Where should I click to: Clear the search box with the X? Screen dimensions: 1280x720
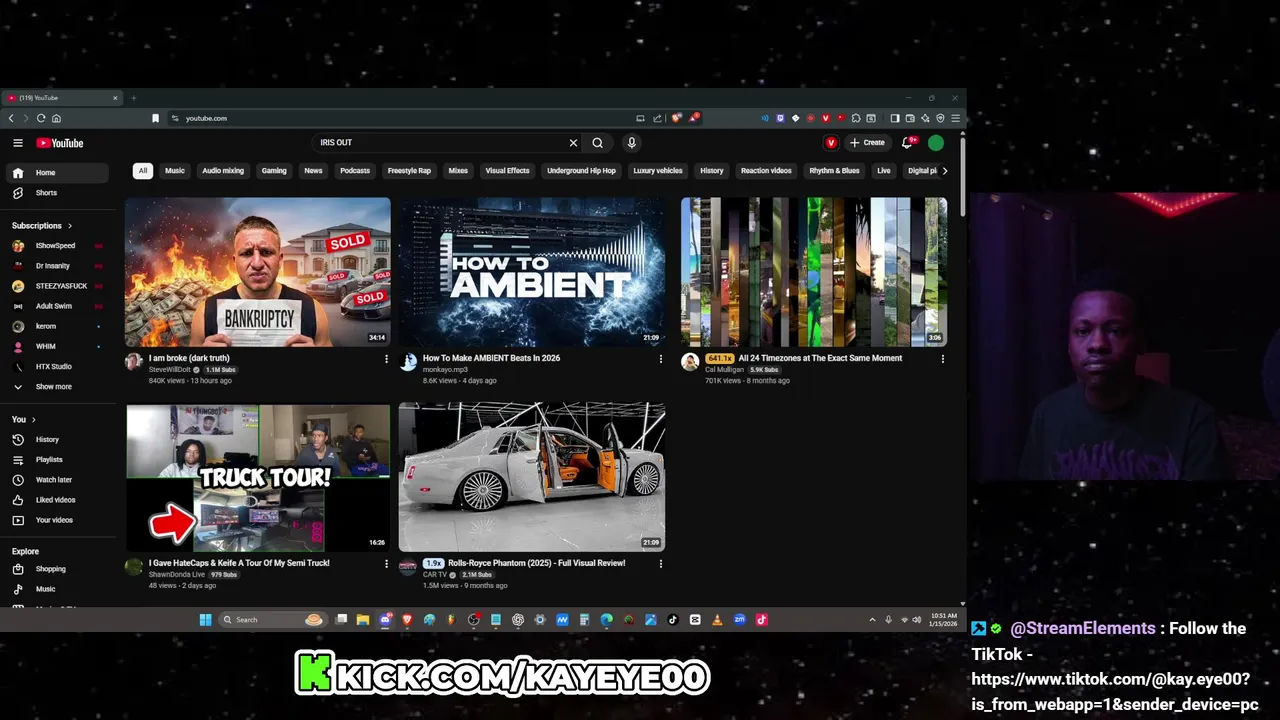573,143
